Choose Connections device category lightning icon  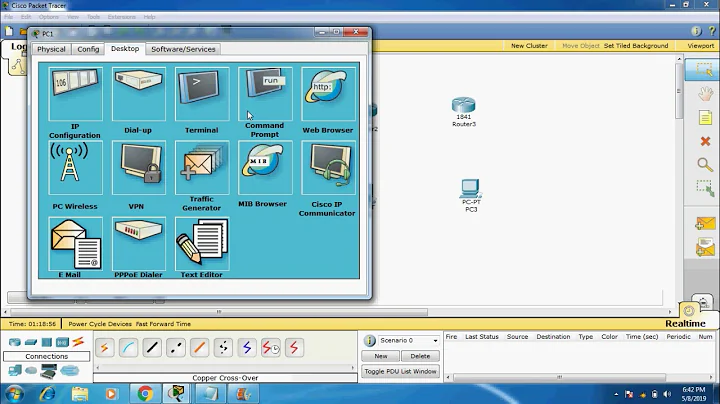[78, 342]
